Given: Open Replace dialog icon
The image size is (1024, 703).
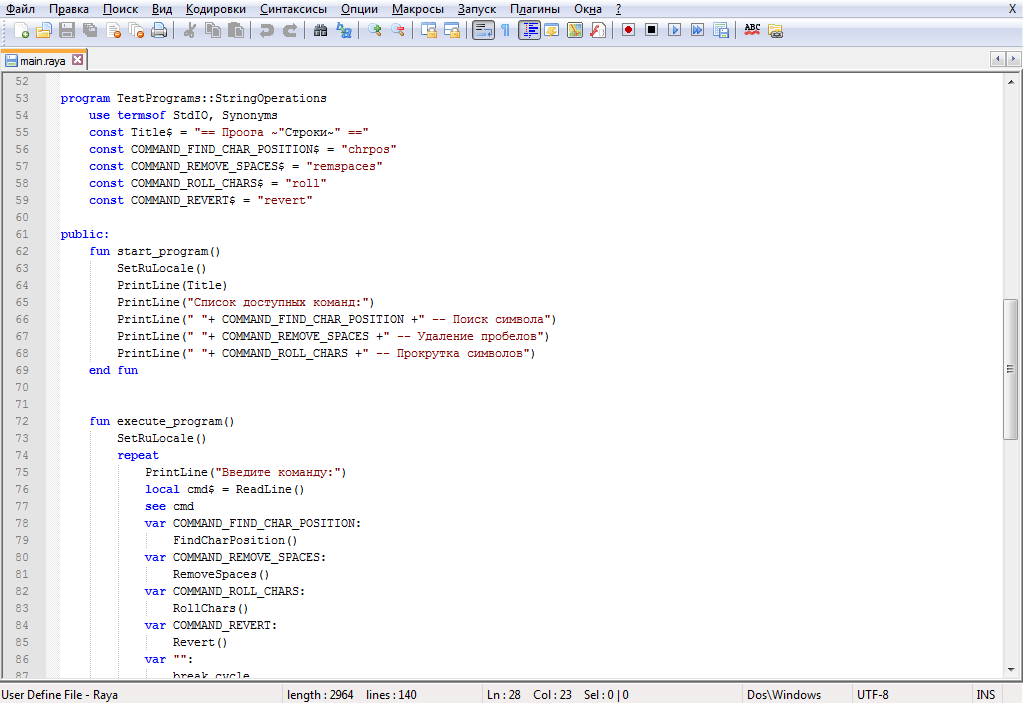Looking at the screenshot, I should [x=344, y=30].
